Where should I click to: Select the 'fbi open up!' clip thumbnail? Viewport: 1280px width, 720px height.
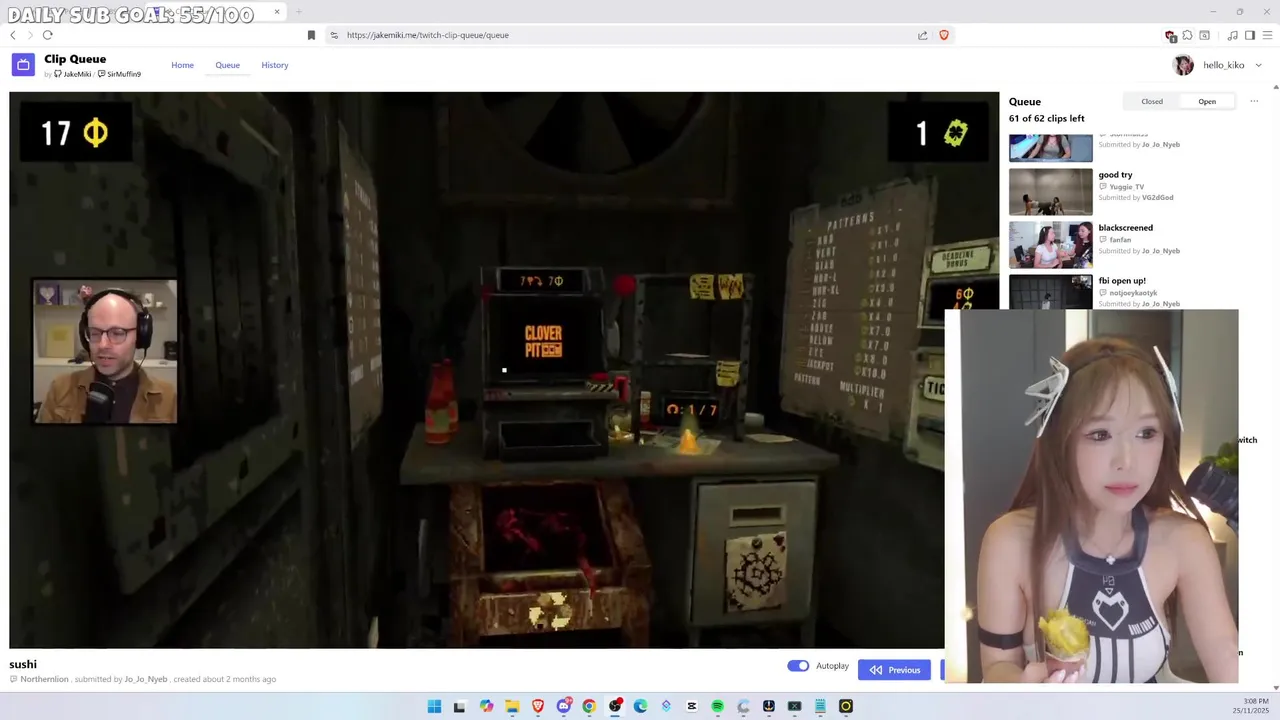tap(1051, 292)
